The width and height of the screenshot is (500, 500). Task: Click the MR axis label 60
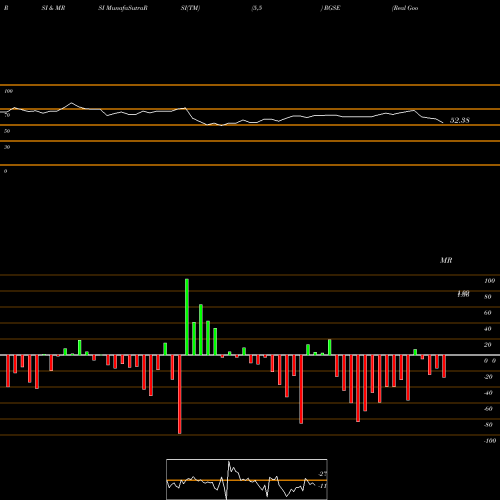pyautogui.click(x=487, y=313)
